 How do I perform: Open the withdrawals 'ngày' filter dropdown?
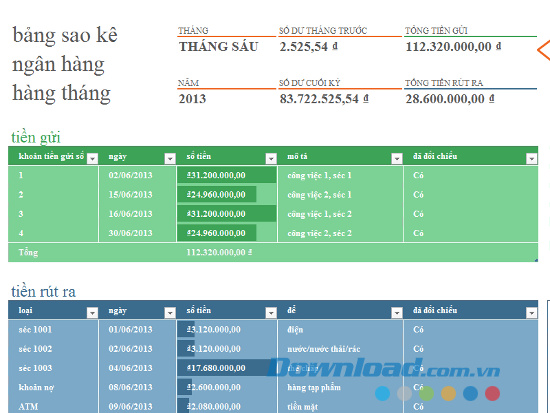pyautogui.click(x=170, y=312)
